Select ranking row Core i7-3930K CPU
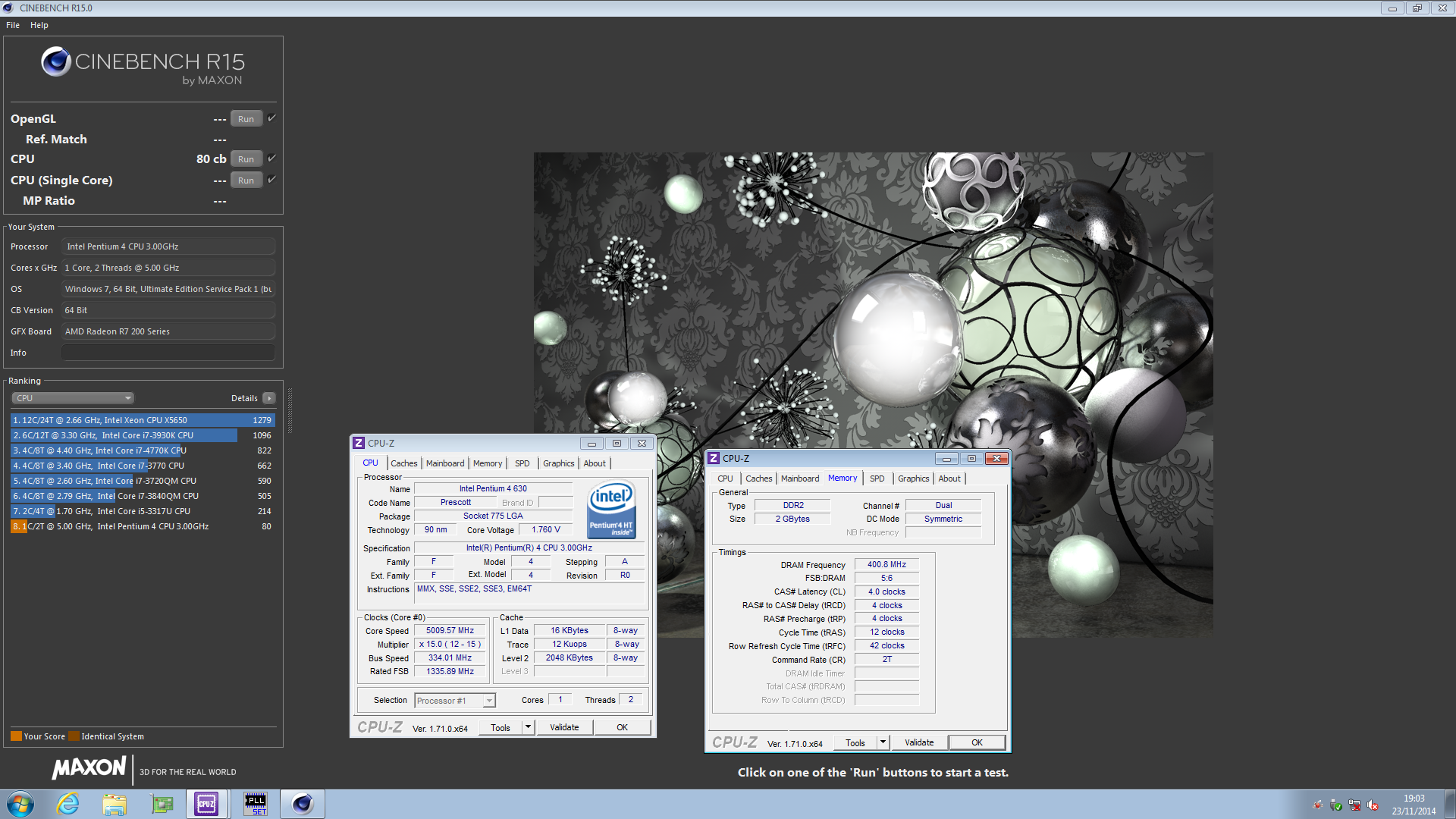The width and height of the screenshot is (1456, 819). [143, 435]
